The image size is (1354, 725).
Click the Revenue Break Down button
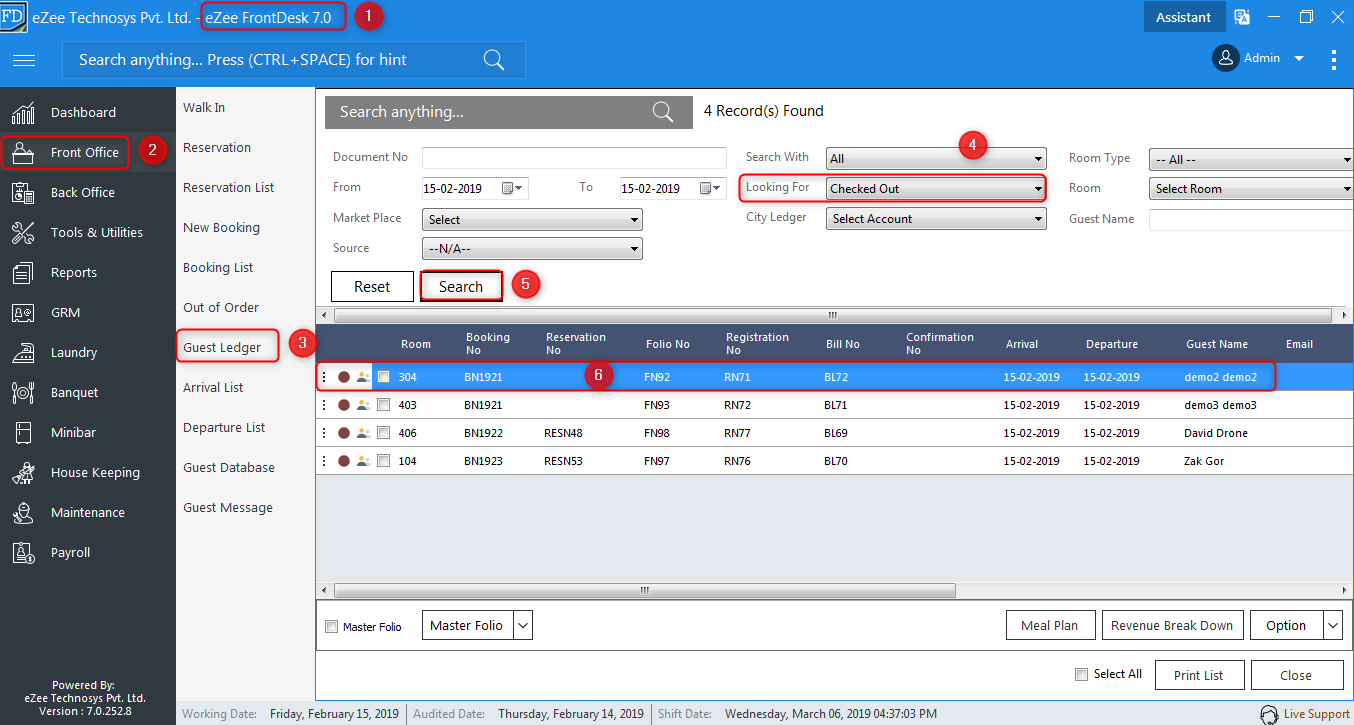pyautogui.click(x=1173, y=625)
